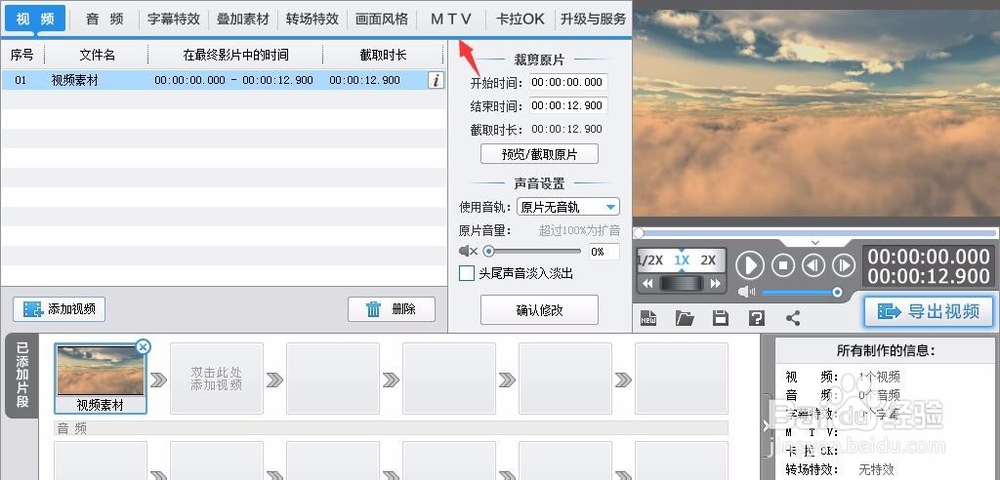Set the playback speed to 1X
Viewport: 1000px width, 480px height.
point(682,260)
